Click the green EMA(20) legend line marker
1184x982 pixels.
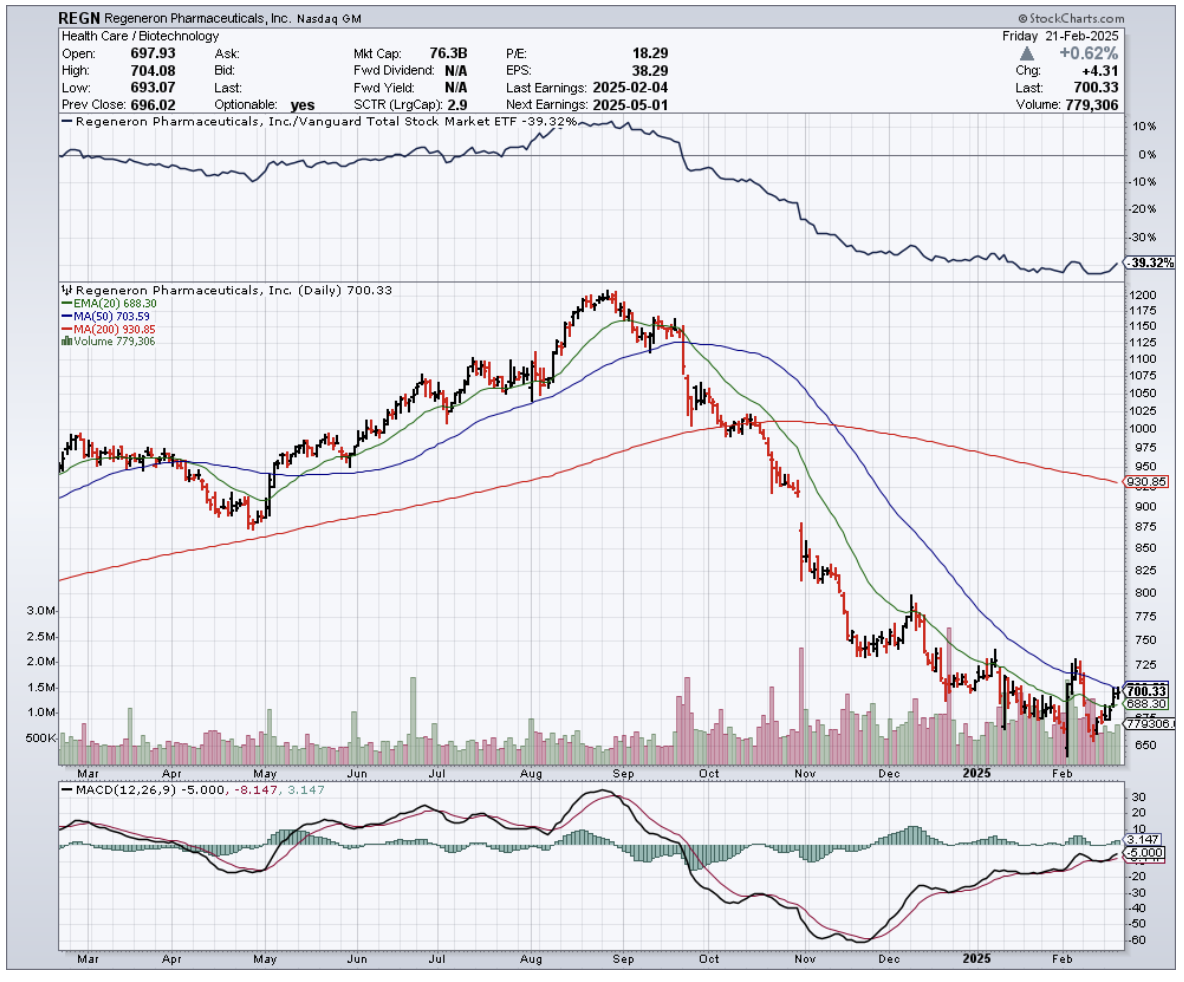(65, 302)
